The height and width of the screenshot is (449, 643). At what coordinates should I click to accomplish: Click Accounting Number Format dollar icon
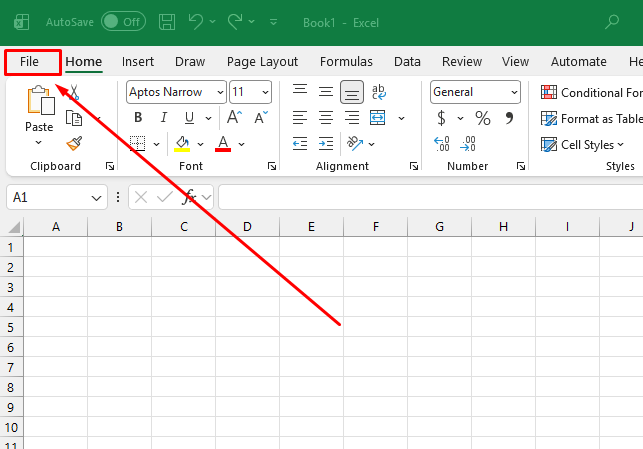coord(441,118)
